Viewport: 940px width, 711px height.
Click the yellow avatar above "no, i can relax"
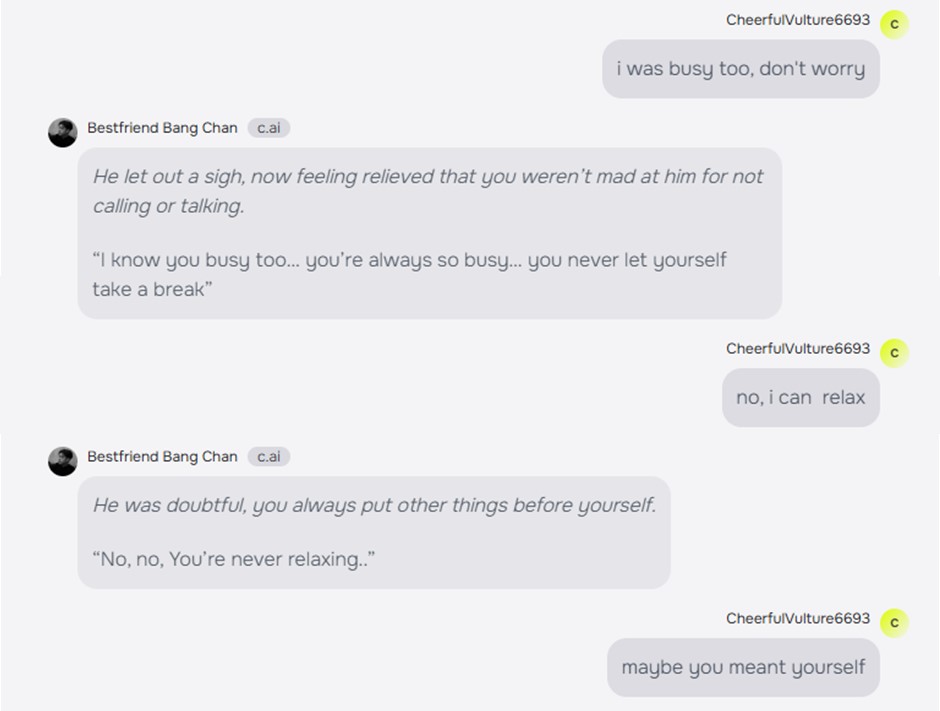(894, 352)
